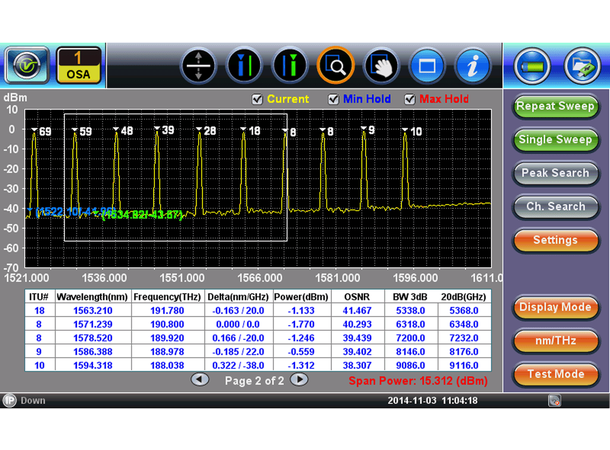Select the row with wavelength 1571.239
The height and width of the screenshot is (450, 610).
(x=258, y=324)
